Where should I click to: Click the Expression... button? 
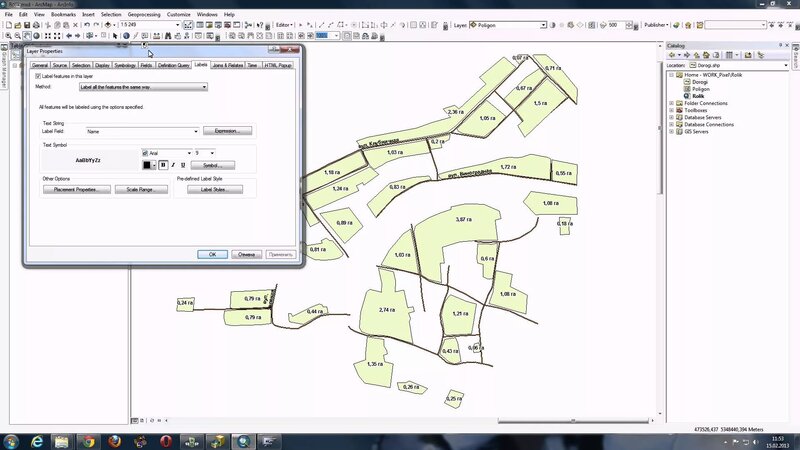(228, 131)
